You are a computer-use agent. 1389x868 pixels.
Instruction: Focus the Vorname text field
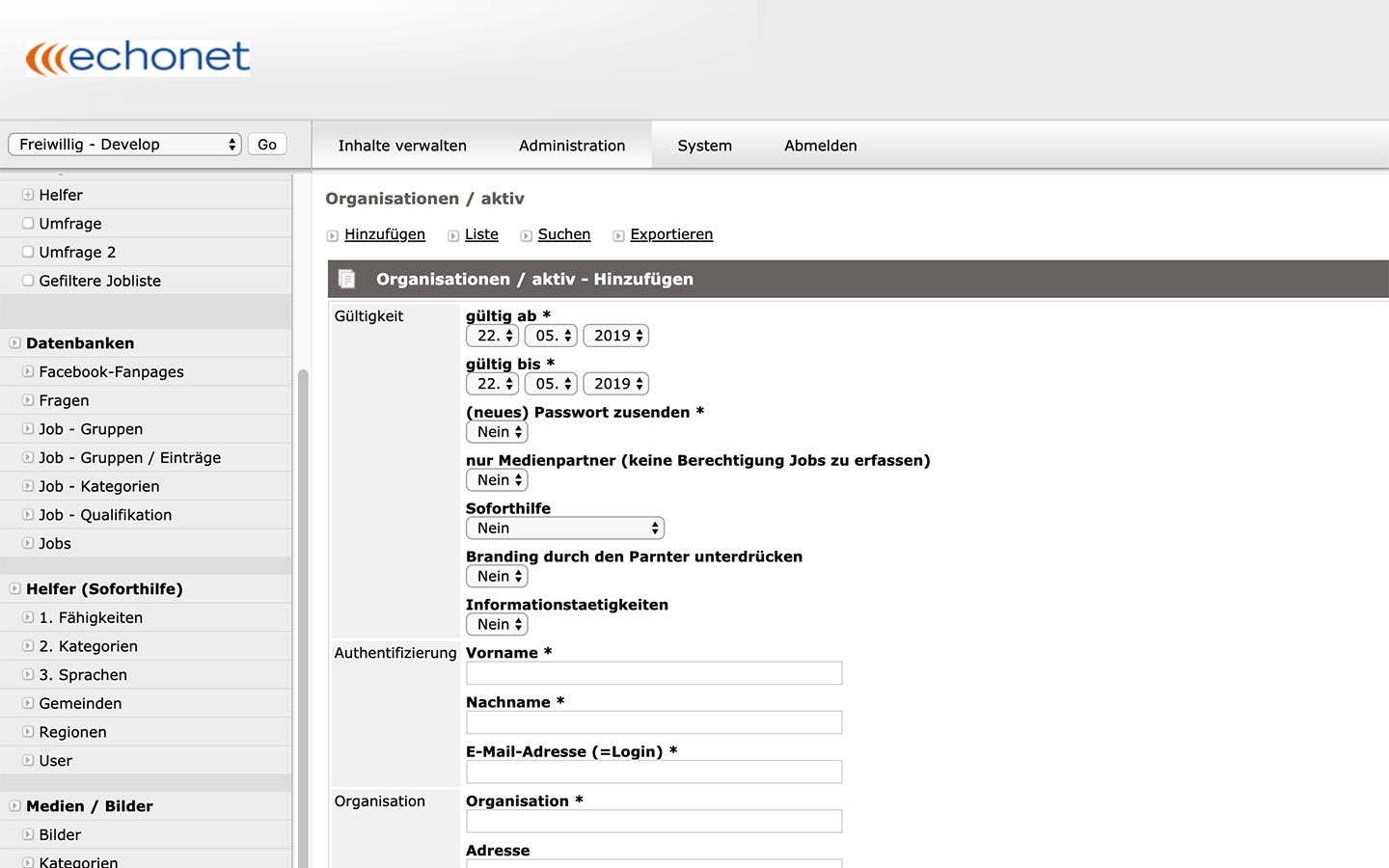pyautogui.click(x=654, y=673)
